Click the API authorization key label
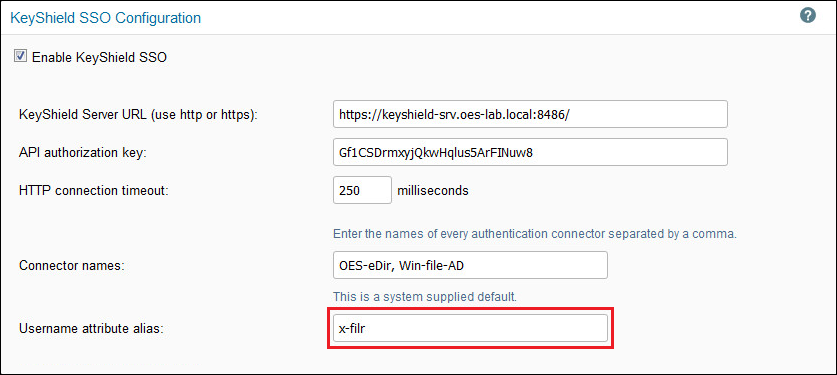 click(83, 153)
